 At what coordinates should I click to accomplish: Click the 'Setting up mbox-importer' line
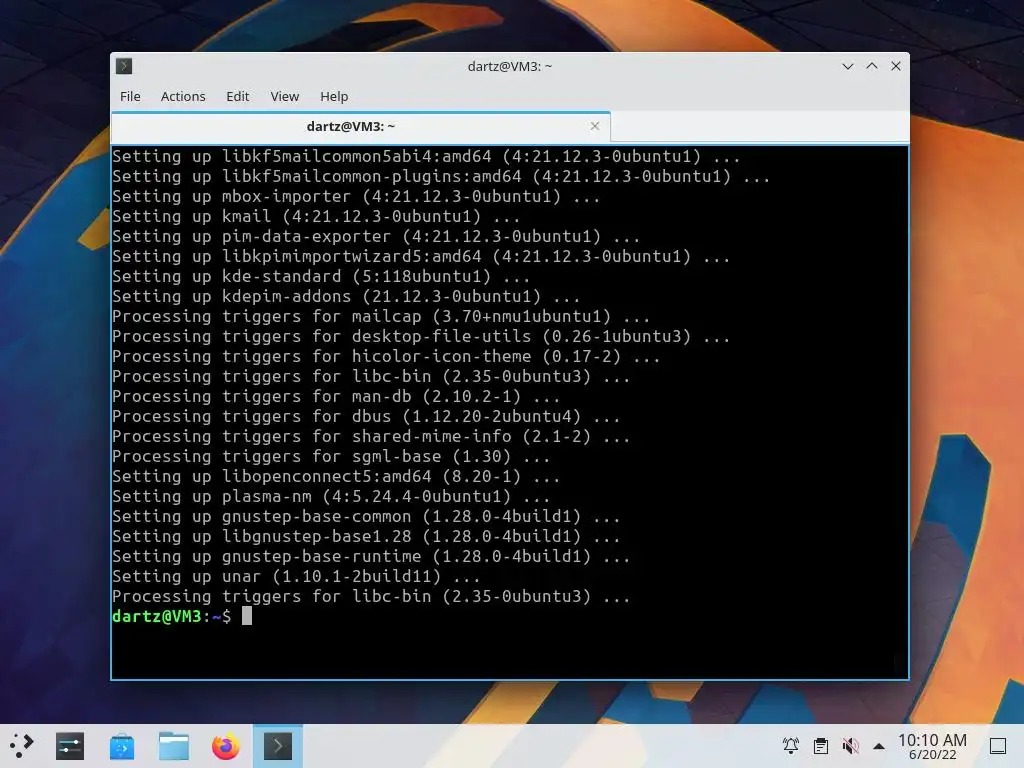click(356, 197)
